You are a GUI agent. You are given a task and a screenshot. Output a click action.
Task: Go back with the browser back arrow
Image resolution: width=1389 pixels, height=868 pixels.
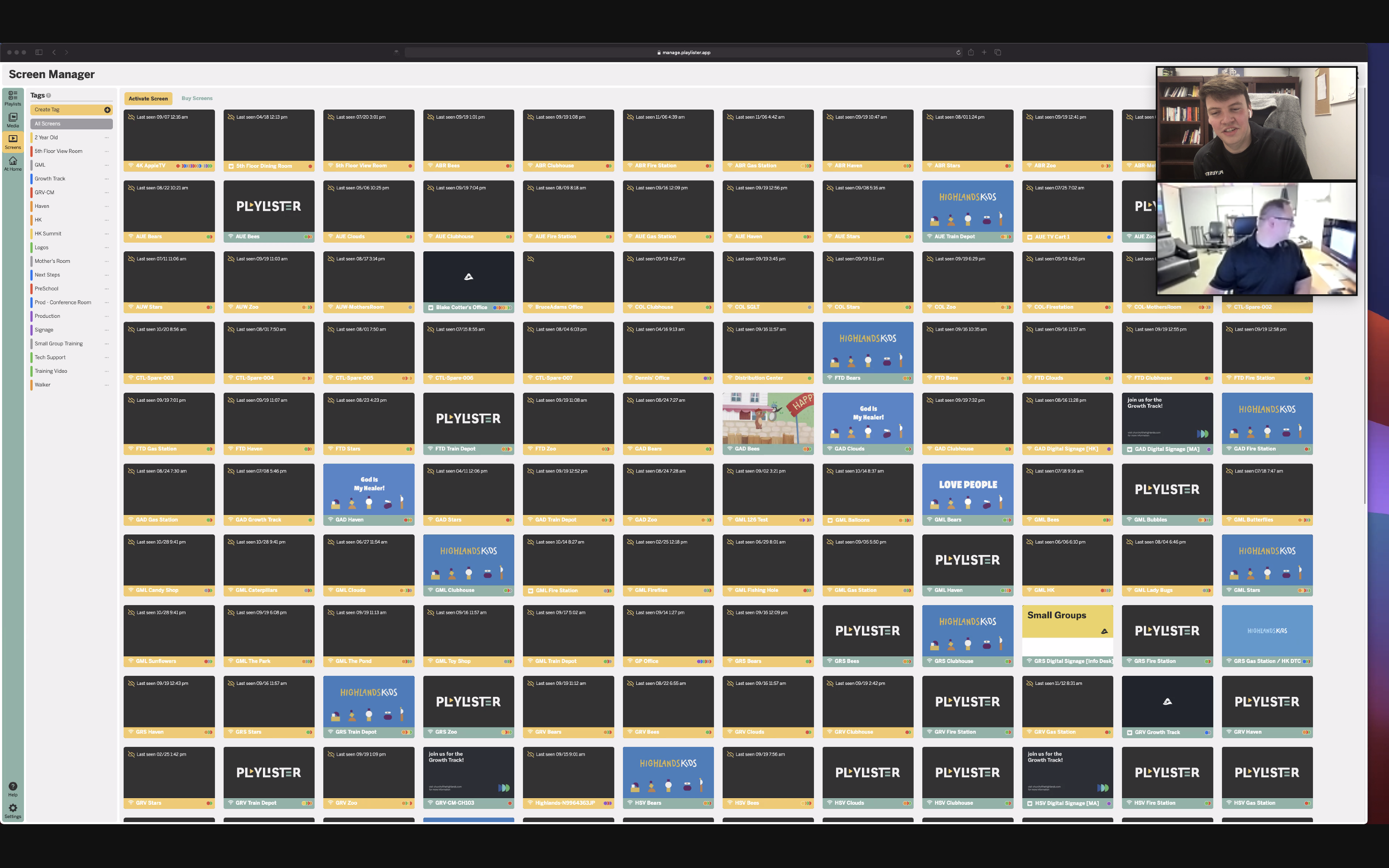(54, 52)
